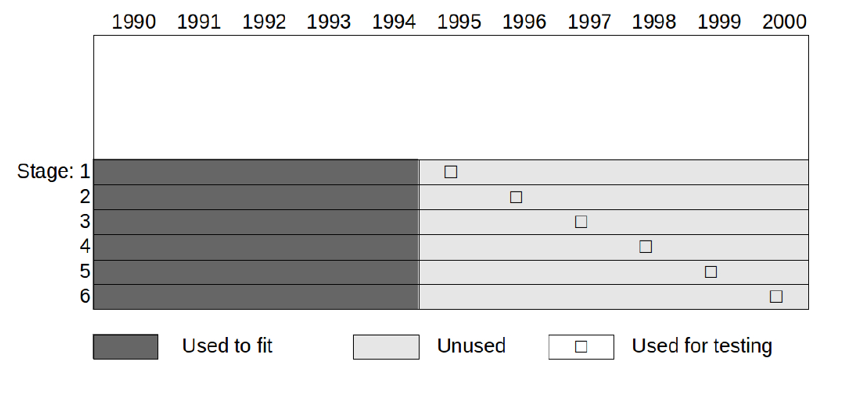Click the row label for stage 6
The image size is (841, 402).
pos(85,297)
